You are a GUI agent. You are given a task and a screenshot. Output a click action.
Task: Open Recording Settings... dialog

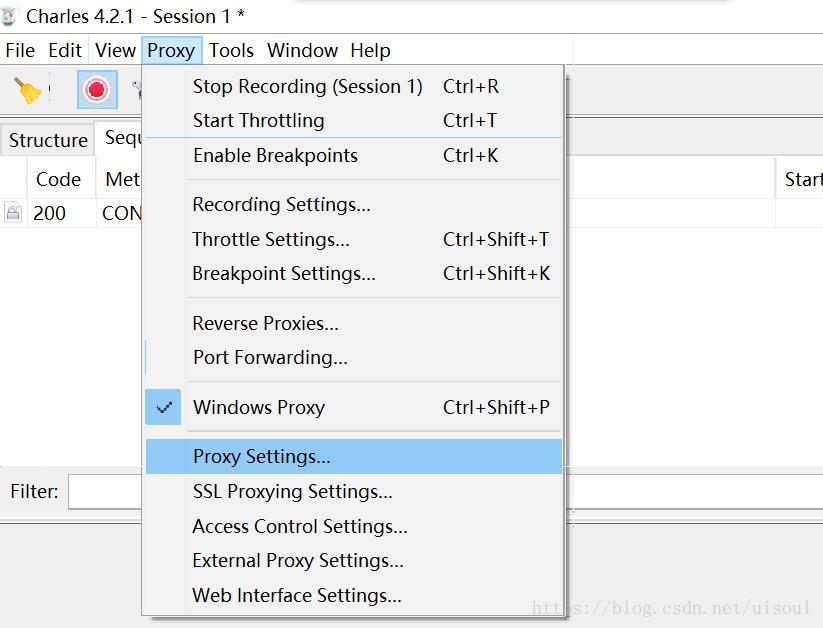pyautogui.click(x=353, y=204)
